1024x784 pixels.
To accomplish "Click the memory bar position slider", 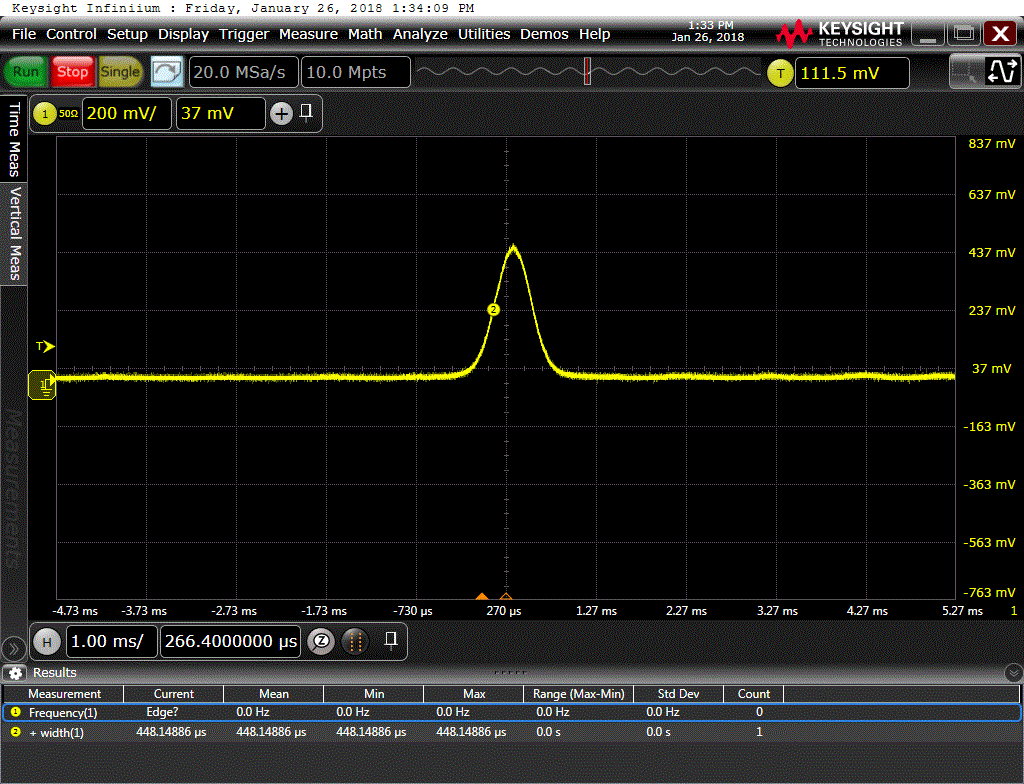I will point(587,72).
